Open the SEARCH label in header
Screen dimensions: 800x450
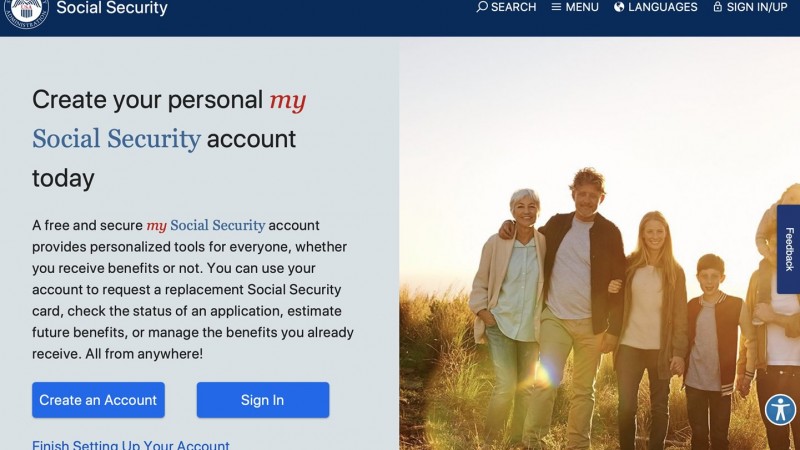(513, 7)
